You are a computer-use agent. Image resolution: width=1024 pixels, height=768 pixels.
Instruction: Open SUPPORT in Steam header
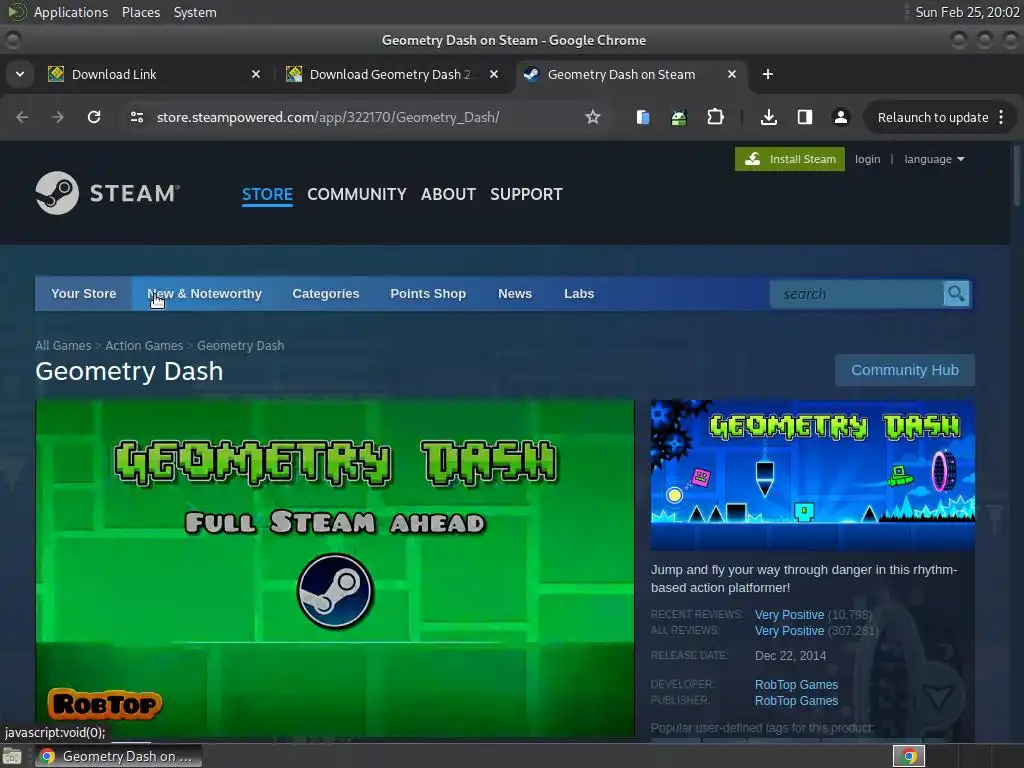pos(526,195)
